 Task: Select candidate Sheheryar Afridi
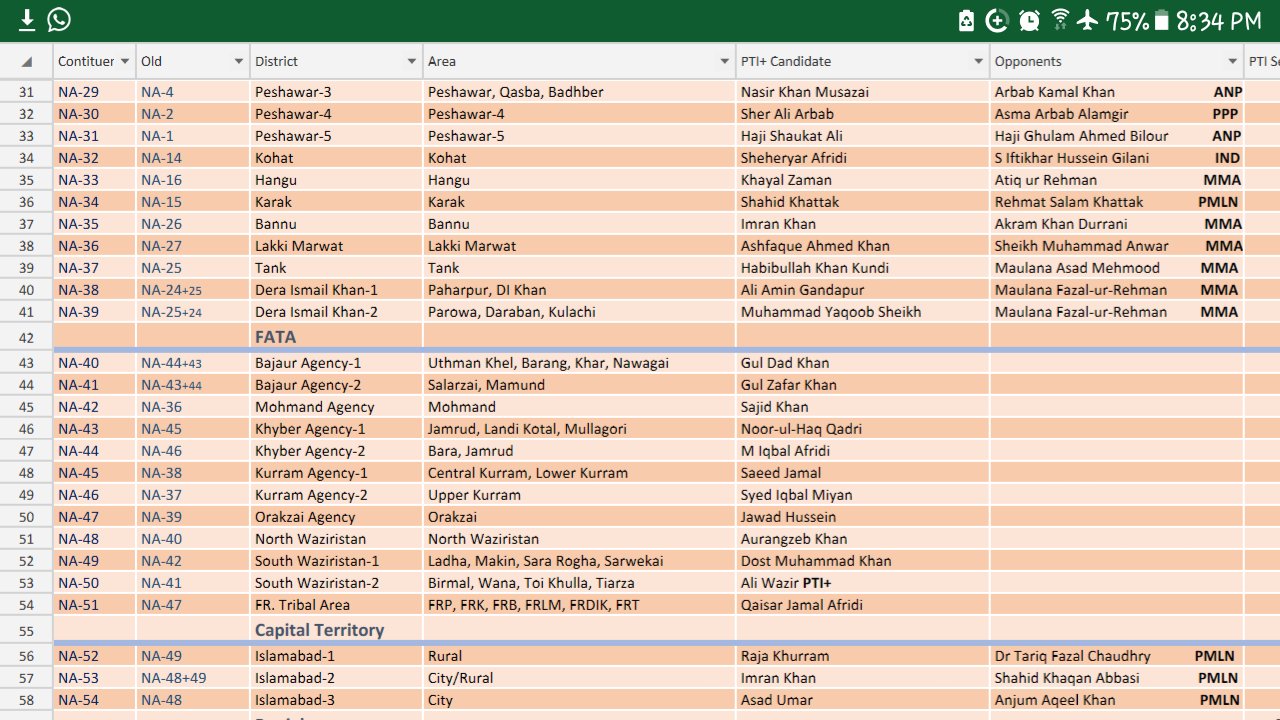pos(863,158)
